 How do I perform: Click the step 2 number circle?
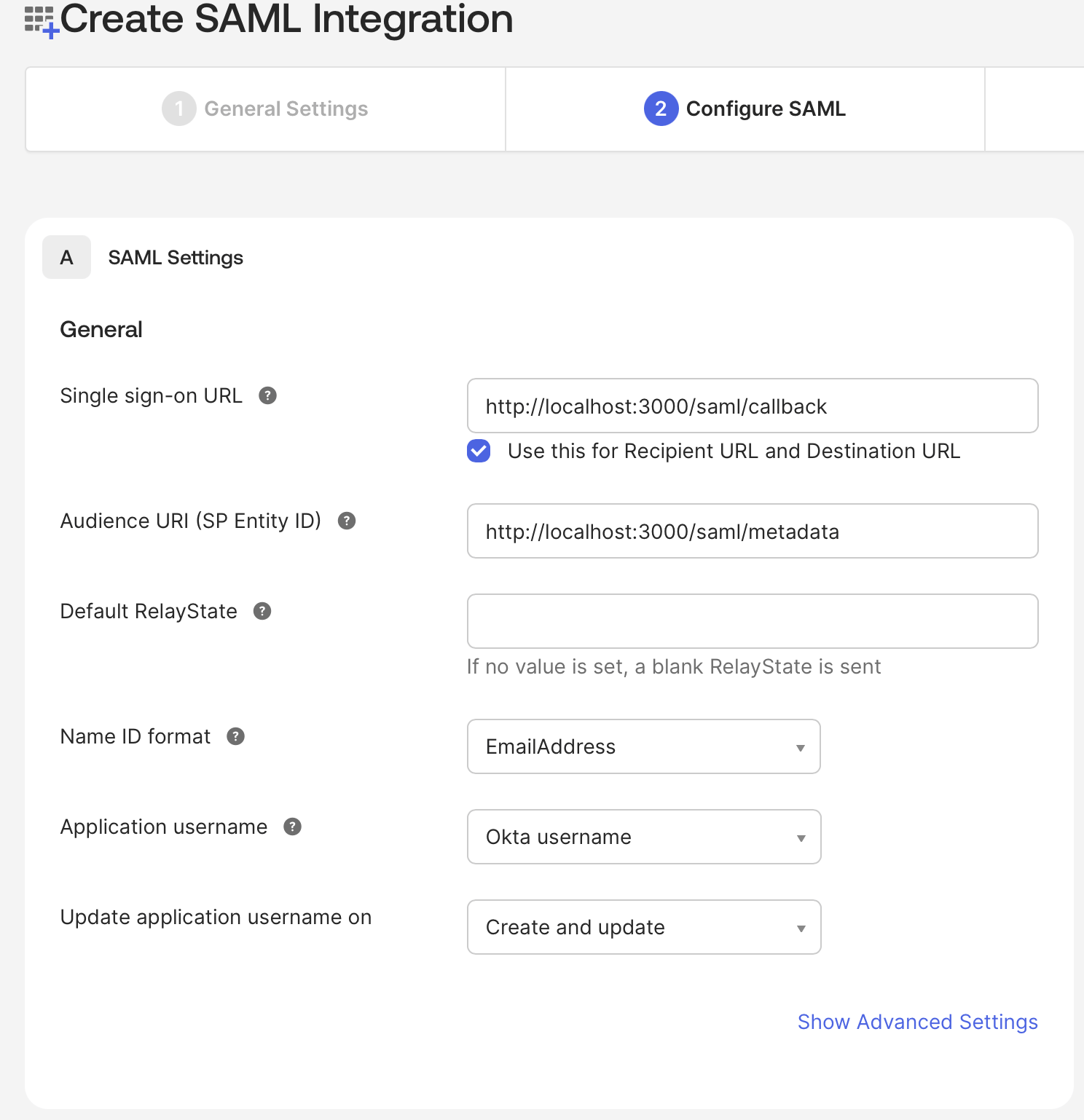point(661,109)
